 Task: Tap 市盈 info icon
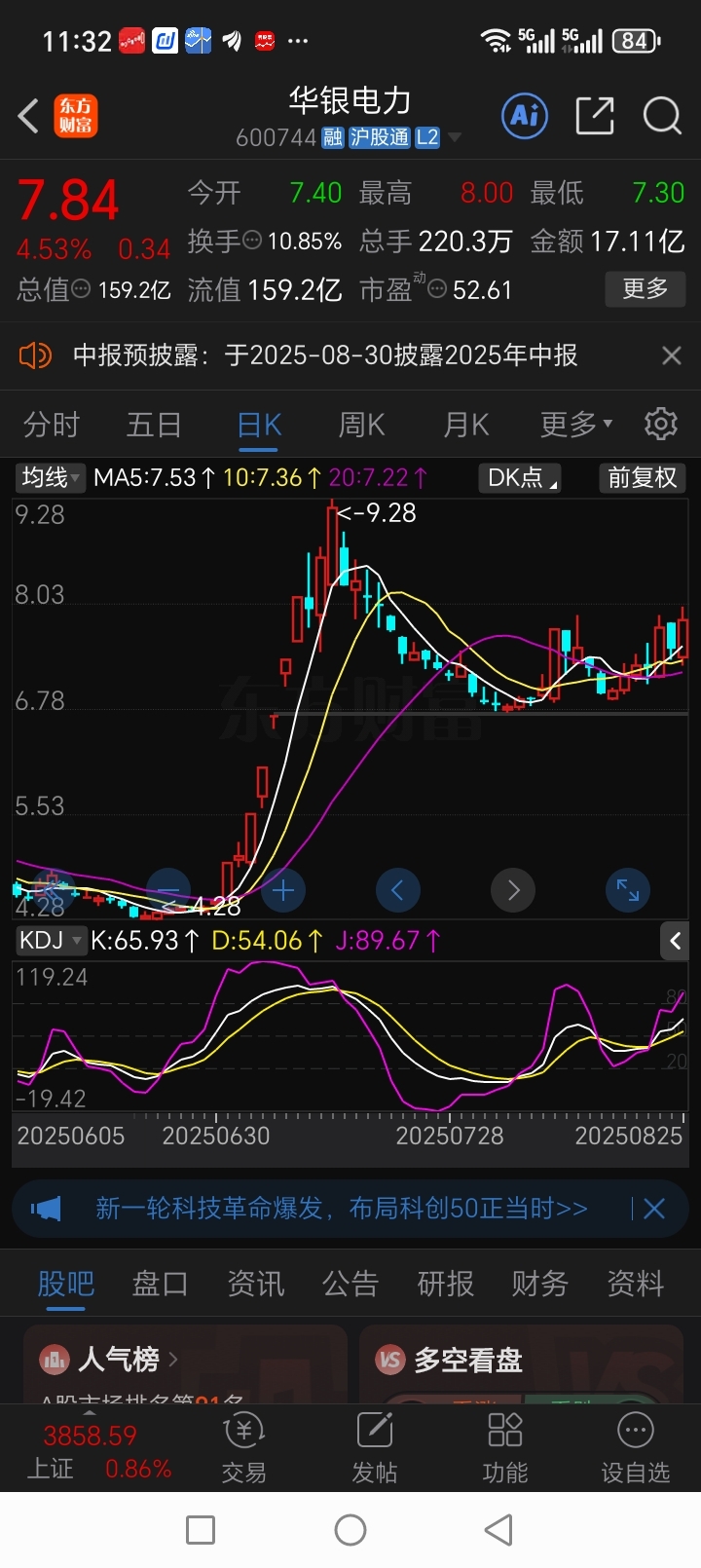[x=437, y=289]
